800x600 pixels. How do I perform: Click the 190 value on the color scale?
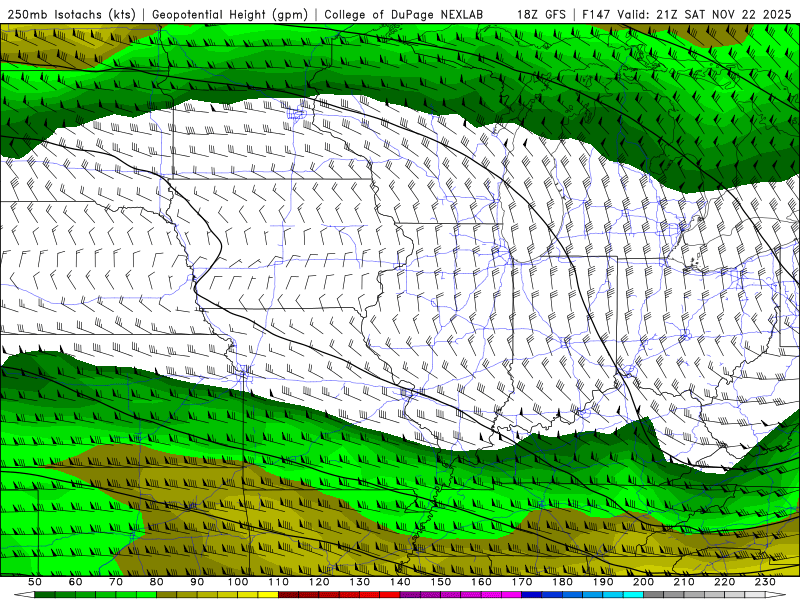point(604,582)
